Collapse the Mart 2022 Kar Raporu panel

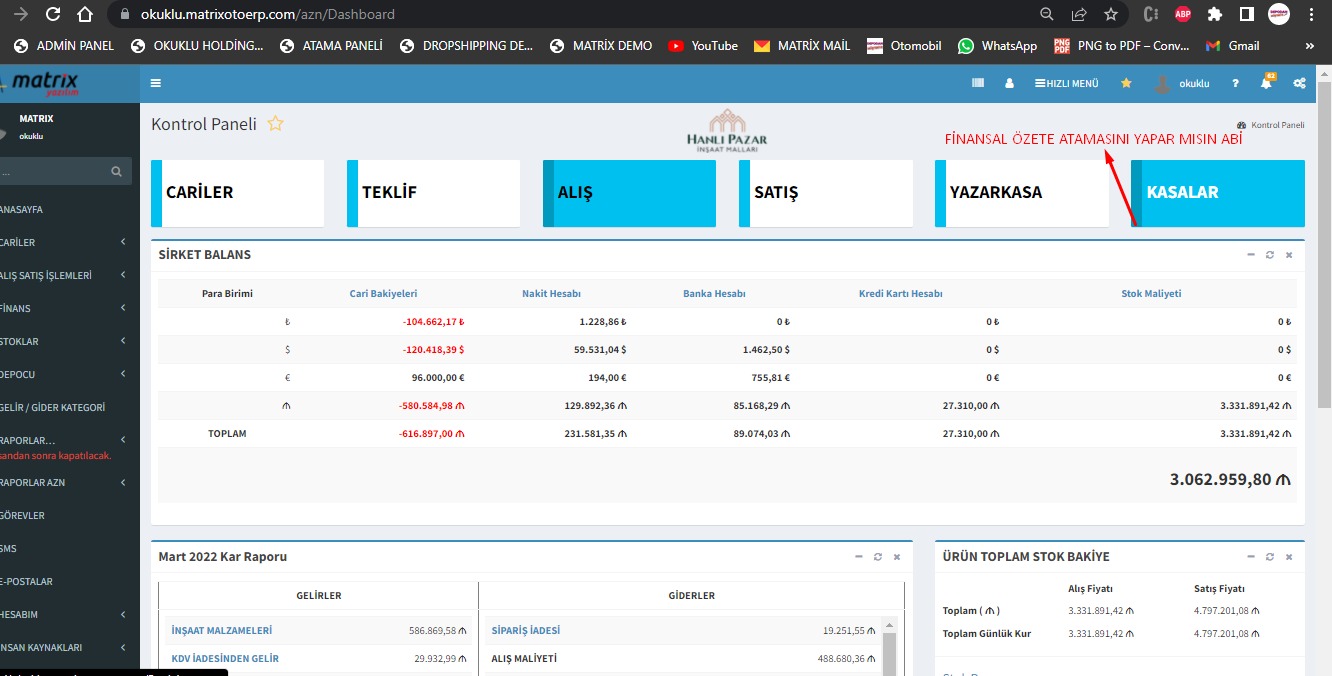tap(859, 557)
